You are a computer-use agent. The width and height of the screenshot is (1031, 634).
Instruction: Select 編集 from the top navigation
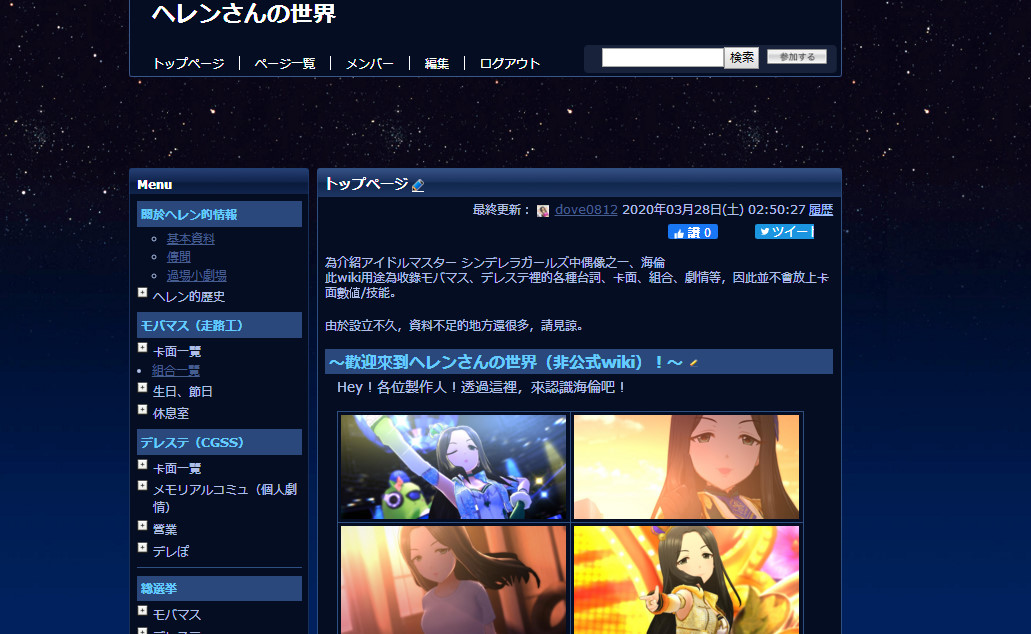click(436, 62)
